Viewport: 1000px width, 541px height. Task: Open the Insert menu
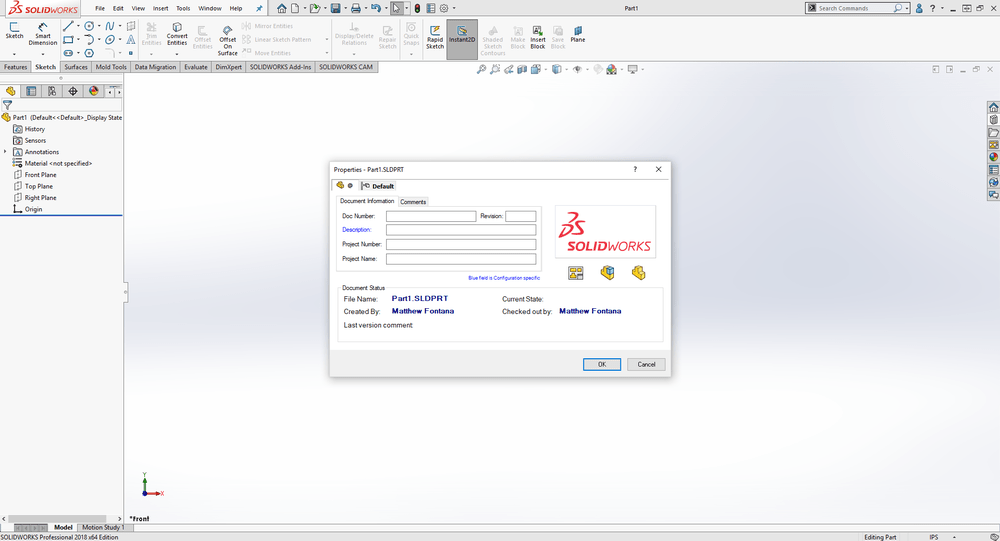pyautogui.click(x=160, y=8)
